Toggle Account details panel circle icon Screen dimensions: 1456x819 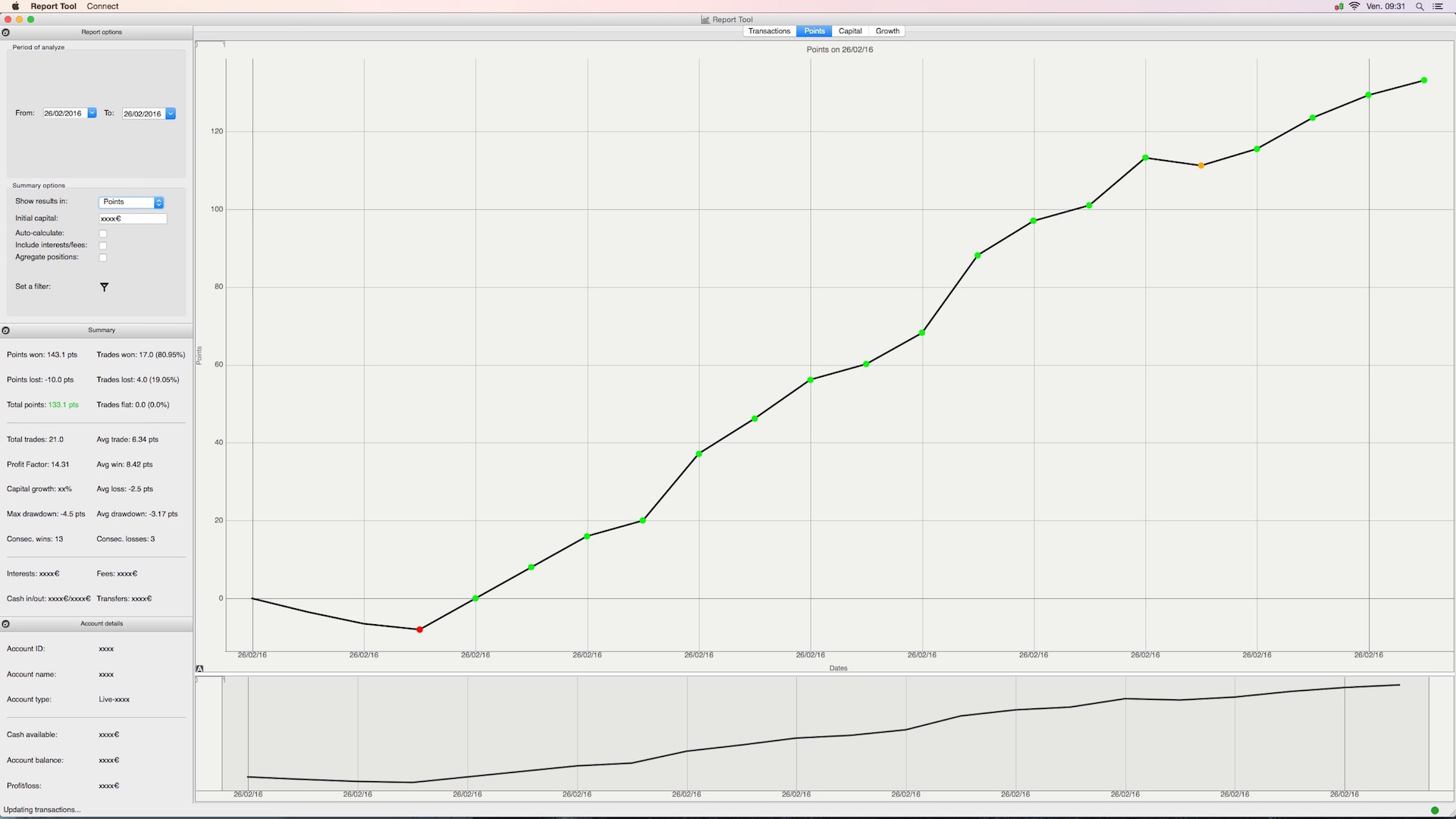click(6, 624)
